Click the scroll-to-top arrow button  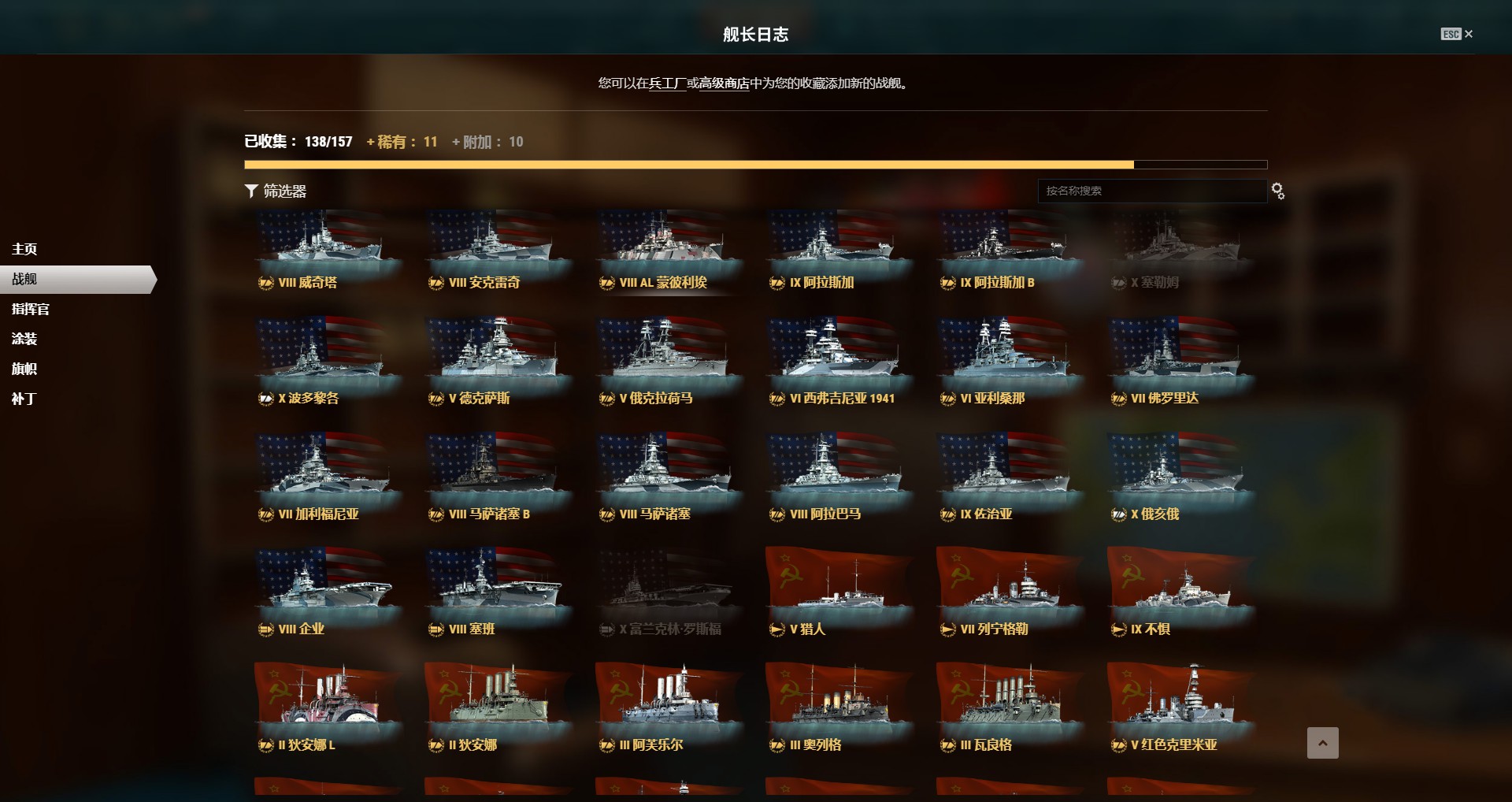pyautogui.click(x=1322, y=743)
